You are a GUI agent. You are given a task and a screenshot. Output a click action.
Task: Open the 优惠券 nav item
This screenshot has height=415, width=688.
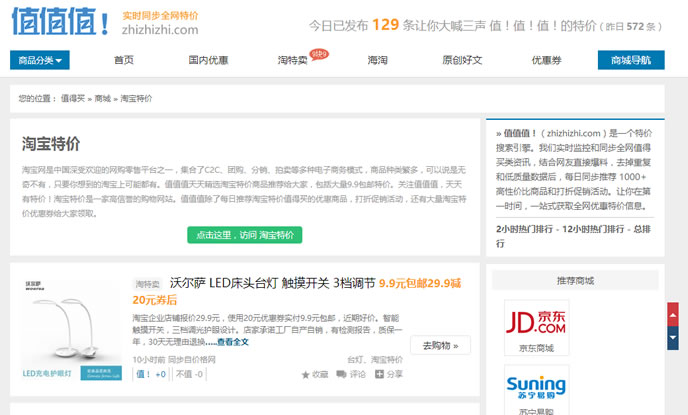547,60
